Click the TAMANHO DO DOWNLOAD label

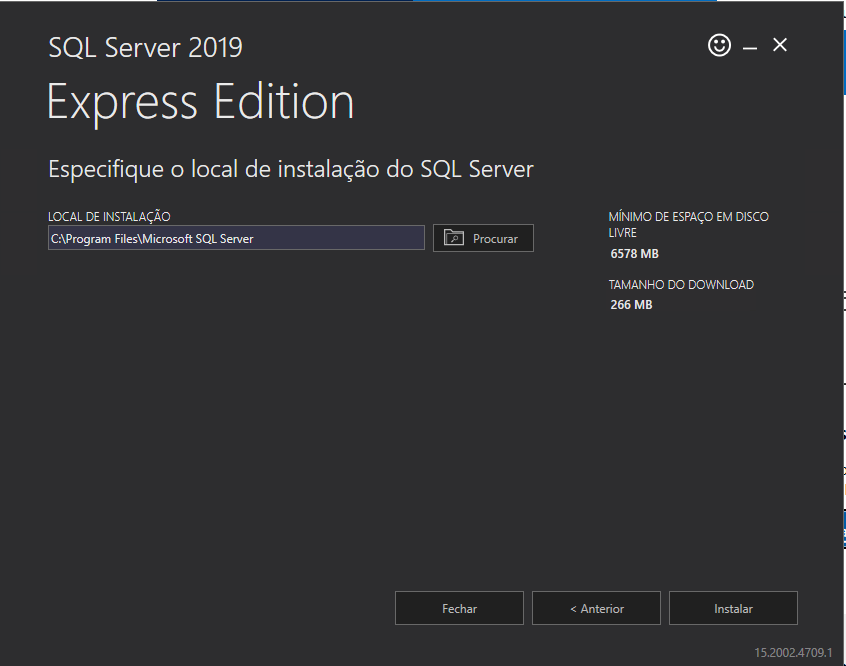point(681,284)
